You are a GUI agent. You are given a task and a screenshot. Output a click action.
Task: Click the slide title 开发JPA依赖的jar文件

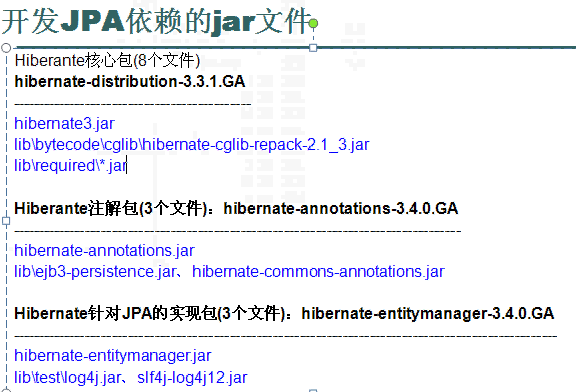(156, 22)
